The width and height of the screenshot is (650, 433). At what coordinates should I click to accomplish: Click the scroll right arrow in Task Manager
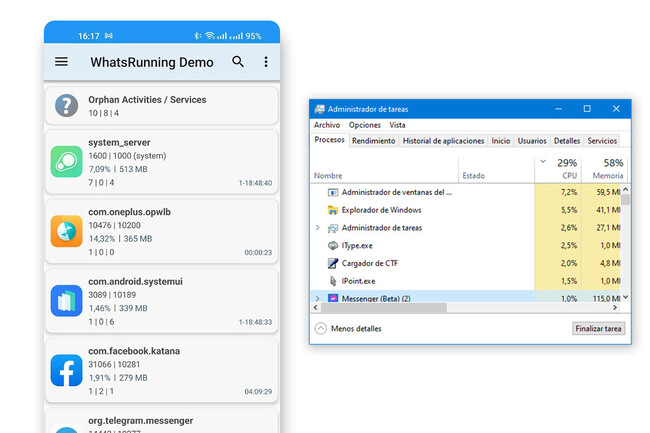click(x=615, y=307)
